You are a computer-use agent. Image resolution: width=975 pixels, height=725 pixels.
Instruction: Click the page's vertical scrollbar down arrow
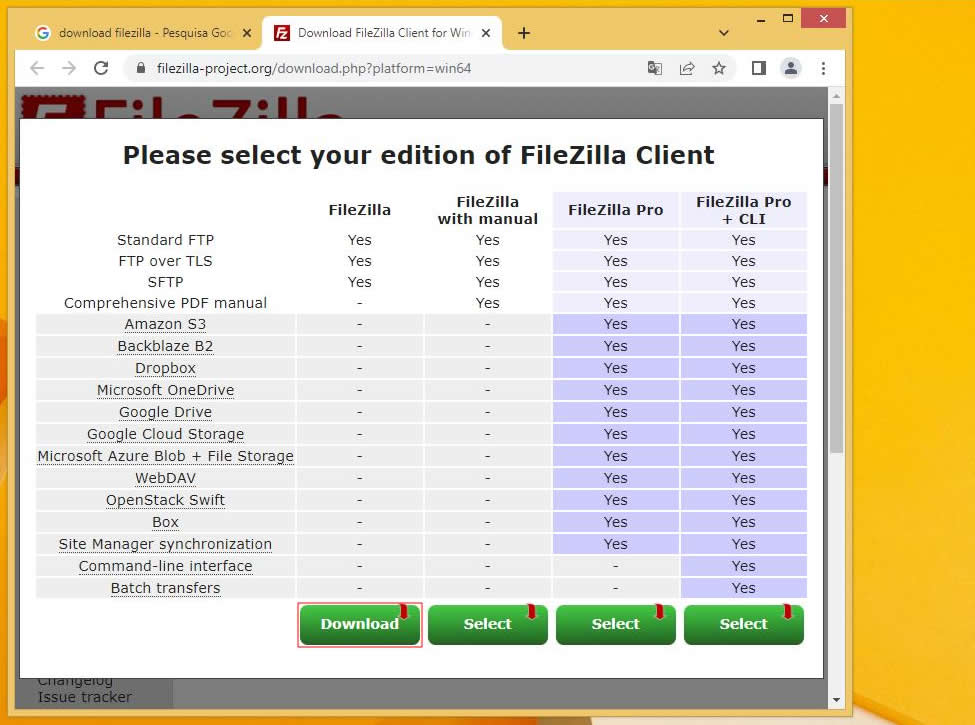click(836, 699)
